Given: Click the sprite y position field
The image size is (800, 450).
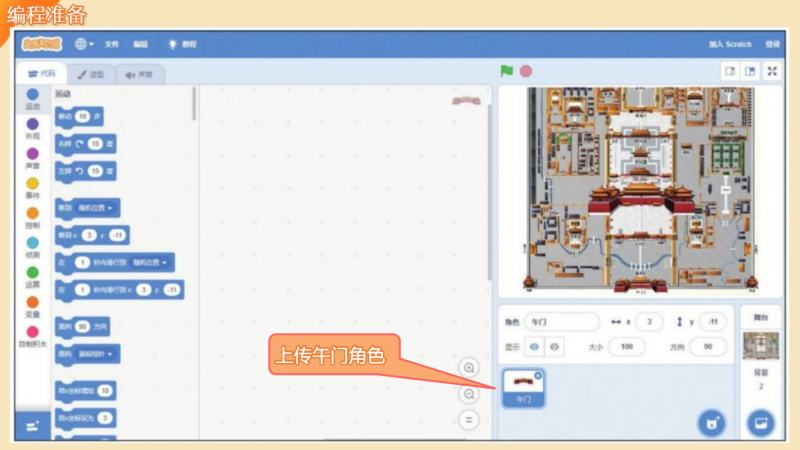Looking at the screenshot, I should click(713, 322).
